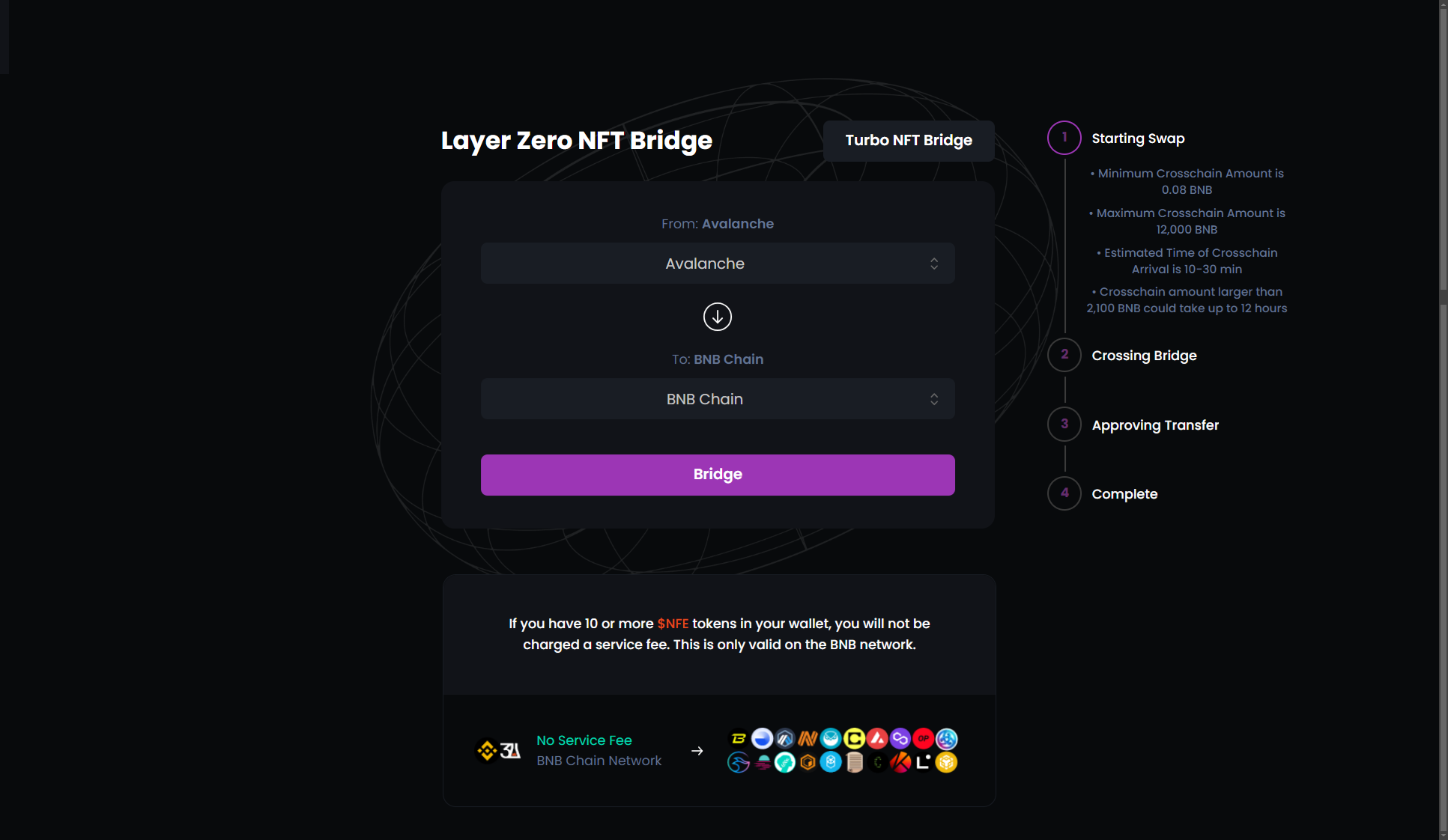The image size is (1448, 840).
Task: Pick the Gnosis owl network icon
Action: [831, 739]
